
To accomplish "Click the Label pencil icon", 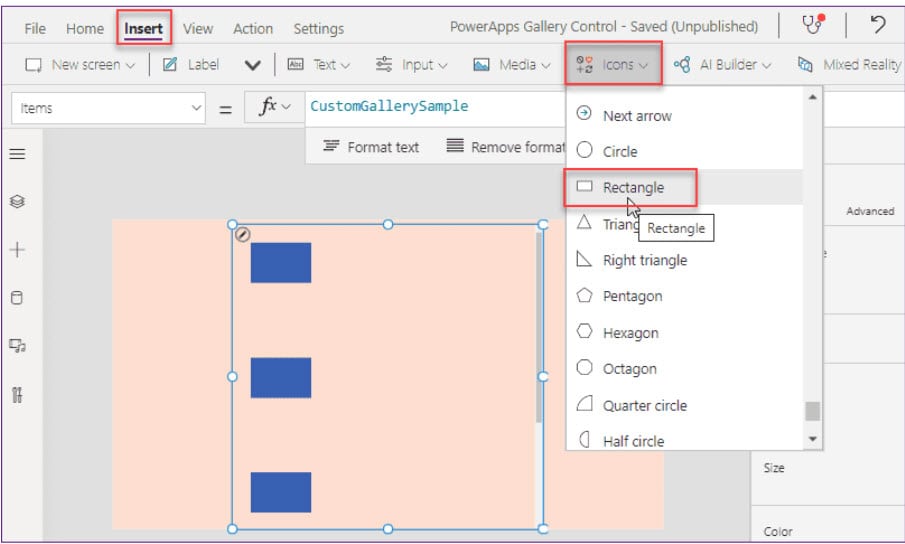I will coord(170,65).
